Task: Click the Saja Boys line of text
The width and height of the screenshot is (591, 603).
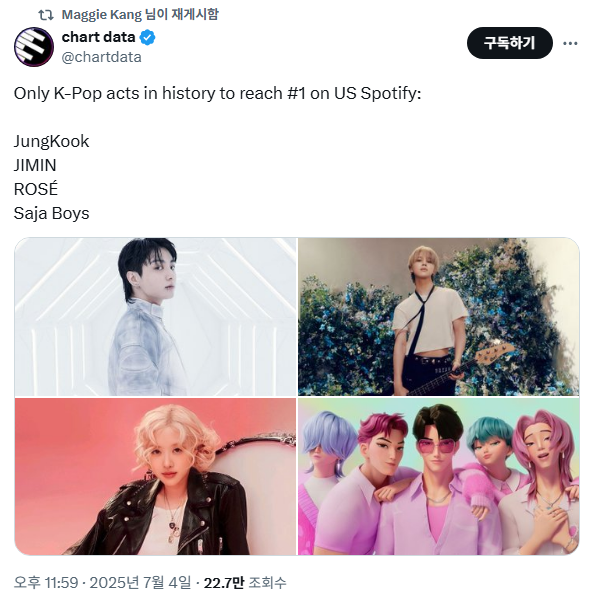Action: pos(52,213)
